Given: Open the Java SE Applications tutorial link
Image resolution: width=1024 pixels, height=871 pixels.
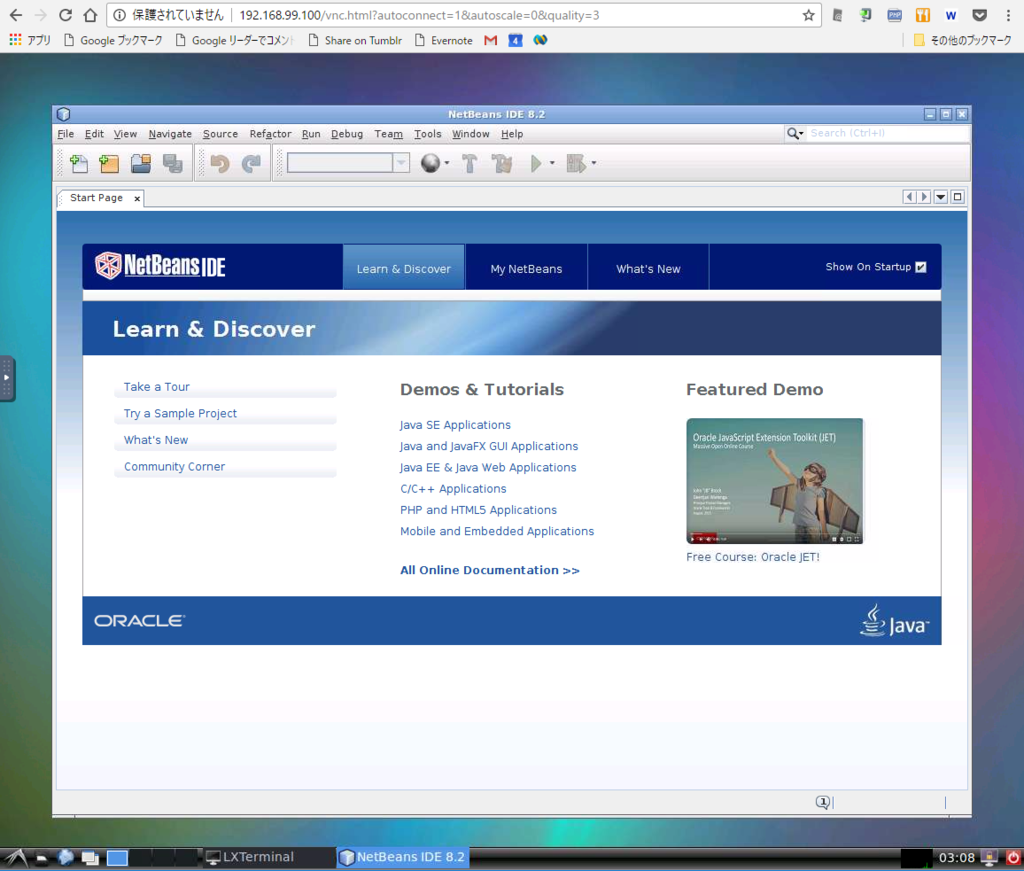Looking at the screenshot, I should [x=455, y=424].
